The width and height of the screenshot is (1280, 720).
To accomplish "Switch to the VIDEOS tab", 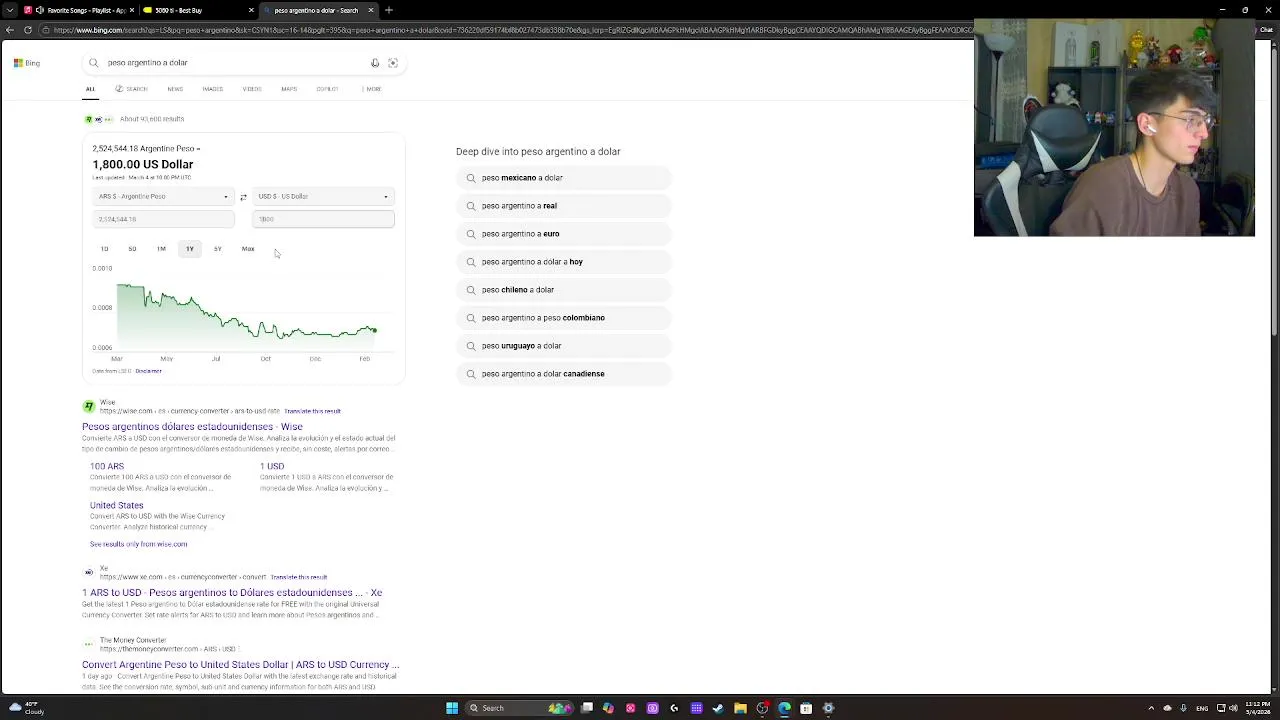I will pos(252,89).
